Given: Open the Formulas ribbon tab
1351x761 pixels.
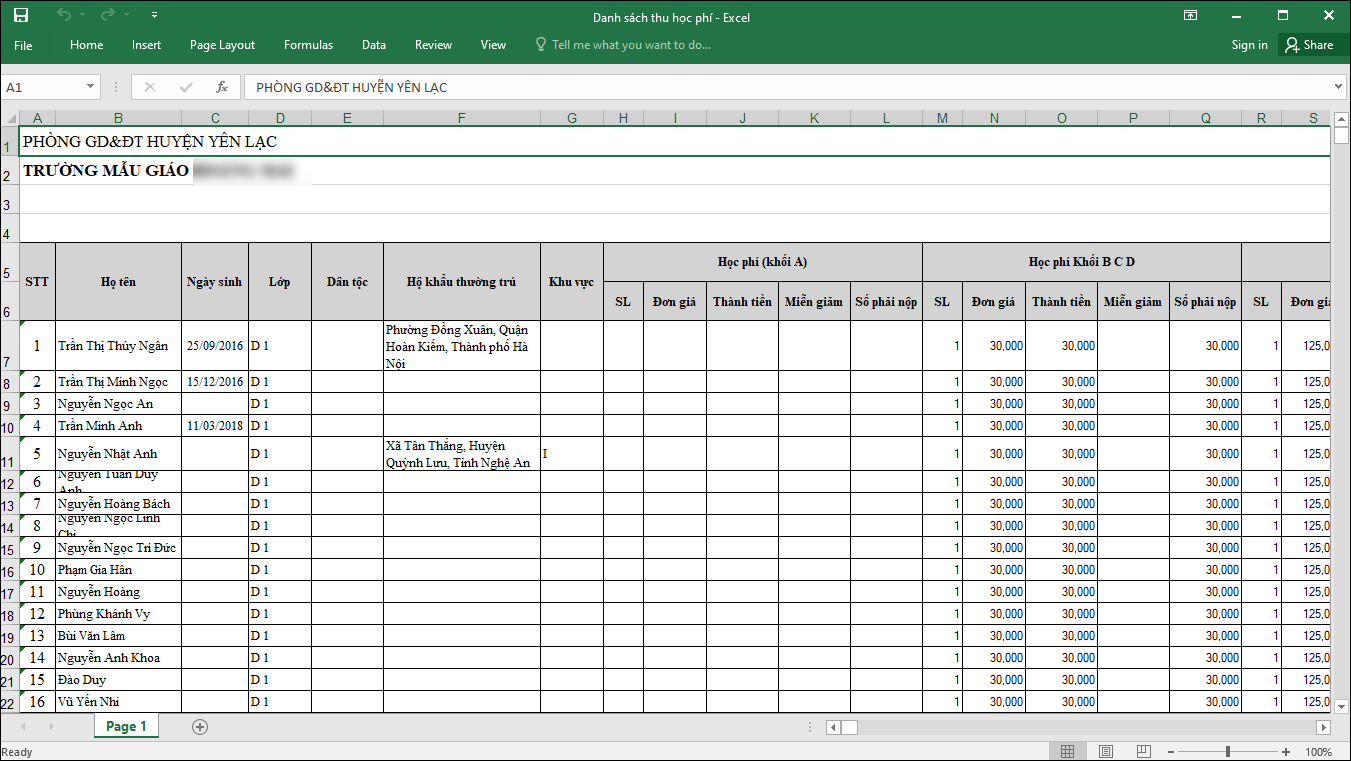Looking at the screenshot, I should [x=308, y=45].
